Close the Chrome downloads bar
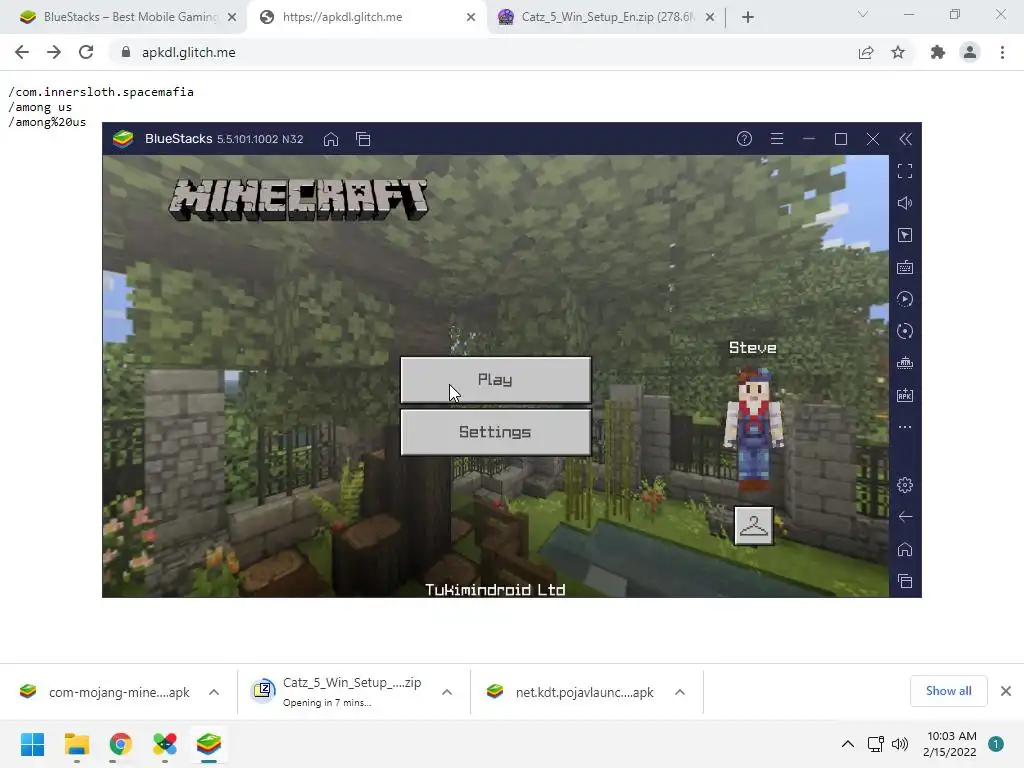1024x768 pixels. click(x=1006, y=691)
